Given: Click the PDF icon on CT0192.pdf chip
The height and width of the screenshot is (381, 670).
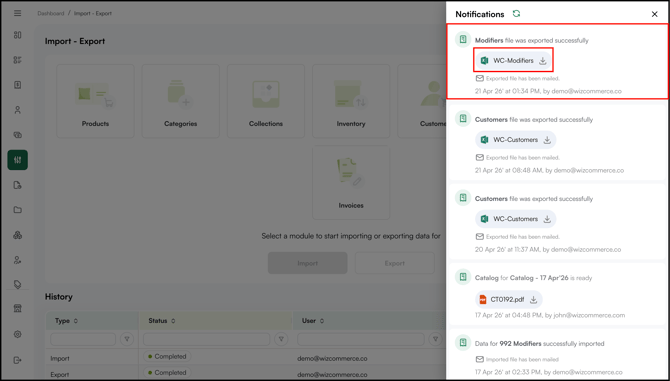Looking at the screenshot, I should [482, 299].
